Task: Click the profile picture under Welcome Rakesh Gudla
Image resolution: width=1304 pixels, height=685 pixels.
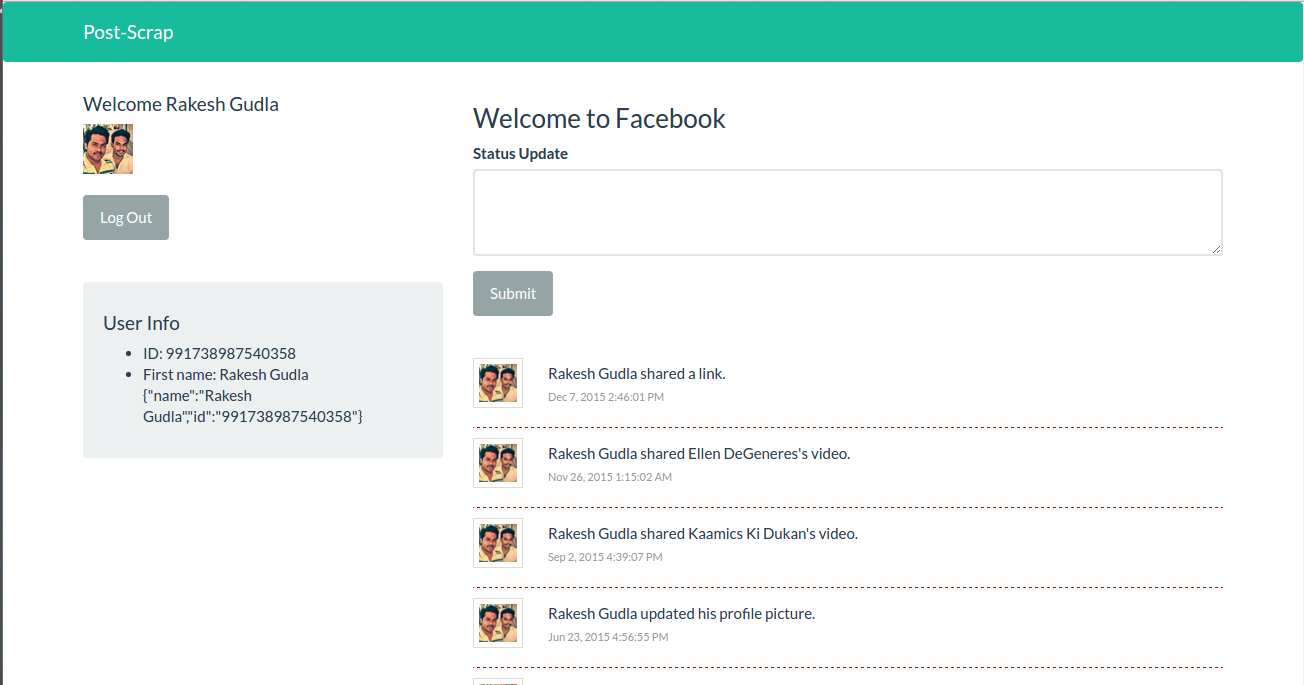Action: [x=107, y=148]
